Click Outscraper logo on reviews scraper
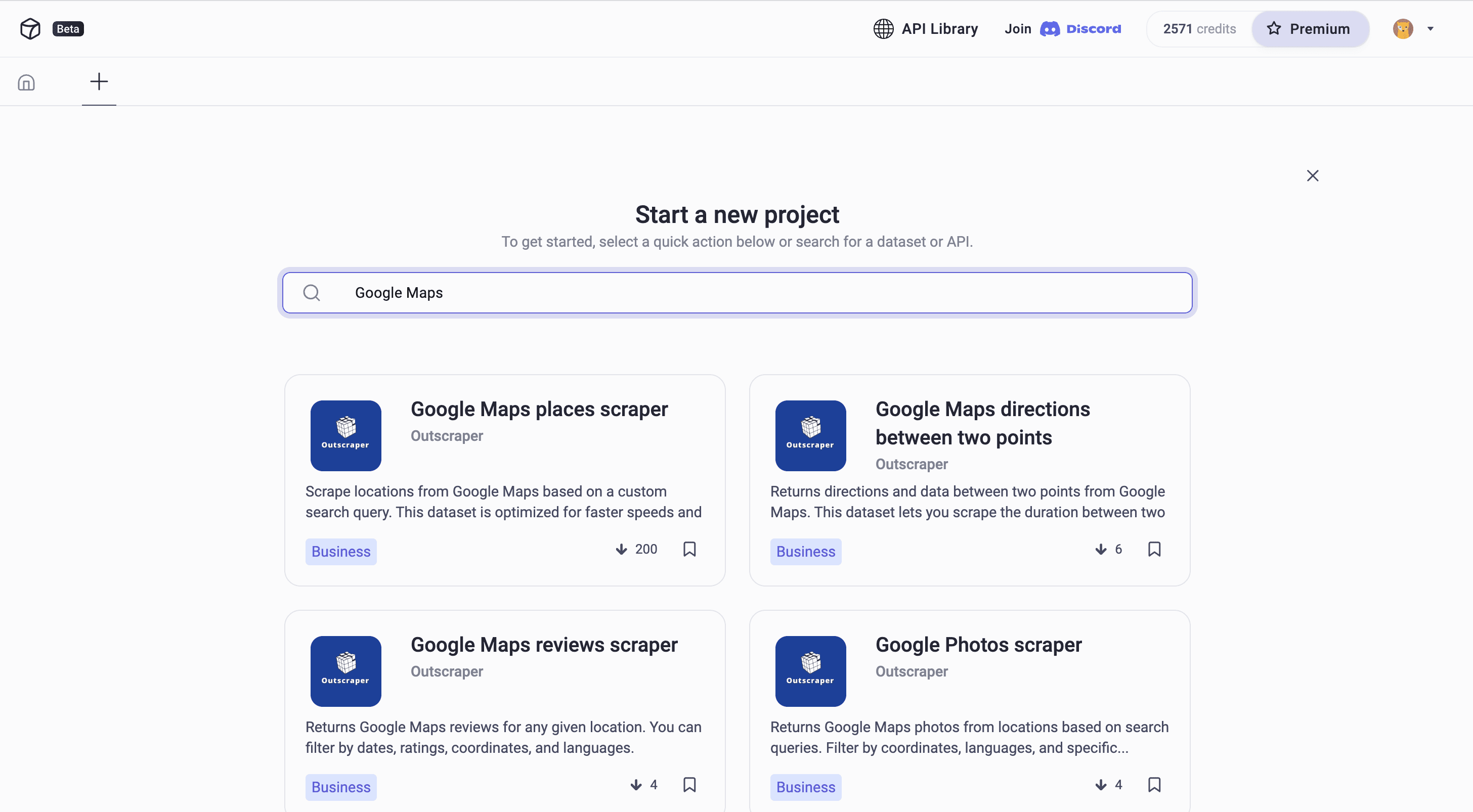This screenshot has height=812, width=1473. [345, 671]
